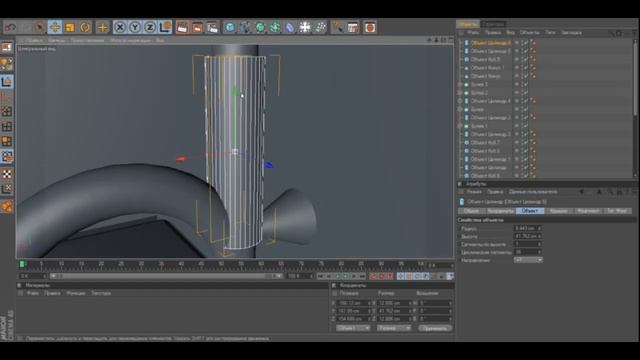Image resolution: width=640 pixels, height=360 pixels.
Task: Go to timeline end button
Action: click(362, 276)
